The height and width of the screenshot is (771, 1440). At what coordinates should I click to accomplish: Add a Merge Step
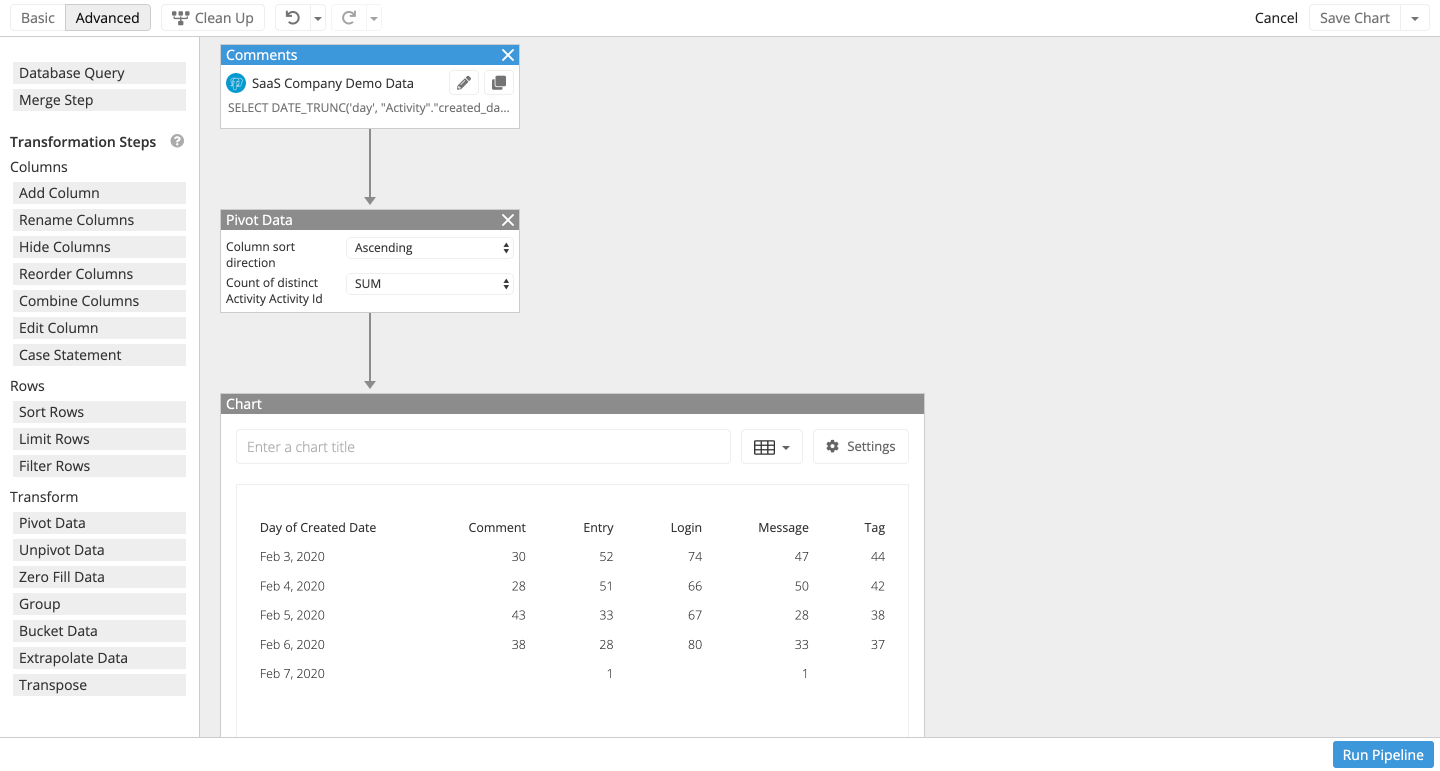click(99, 100)
